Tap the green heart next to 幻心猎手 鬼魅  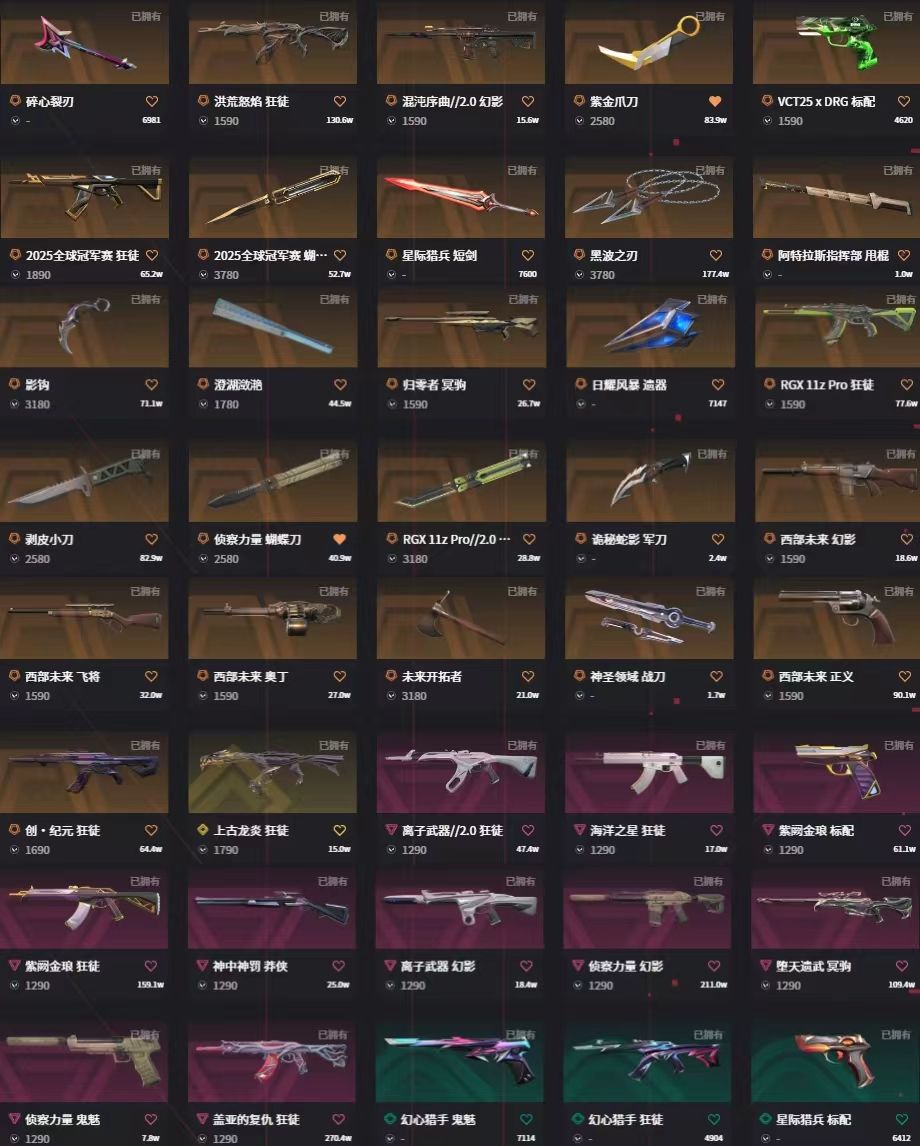(x=526, y=1119)
